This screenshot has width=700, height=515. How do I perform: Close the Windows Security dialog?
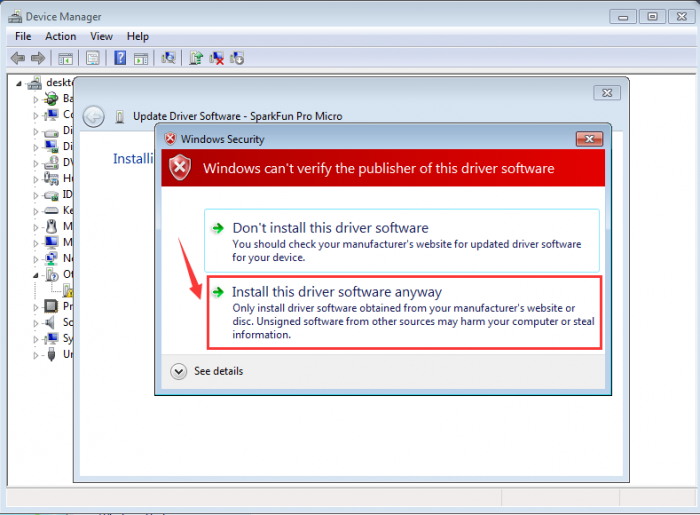[589, 139]
